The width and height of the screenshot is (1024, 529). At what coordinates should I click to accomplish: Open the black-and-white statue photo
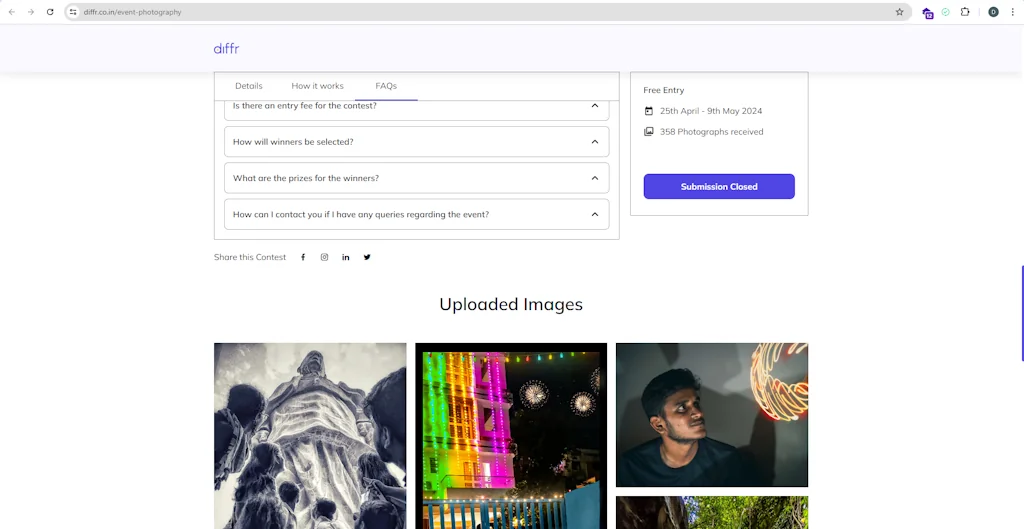tap(310, 436)
